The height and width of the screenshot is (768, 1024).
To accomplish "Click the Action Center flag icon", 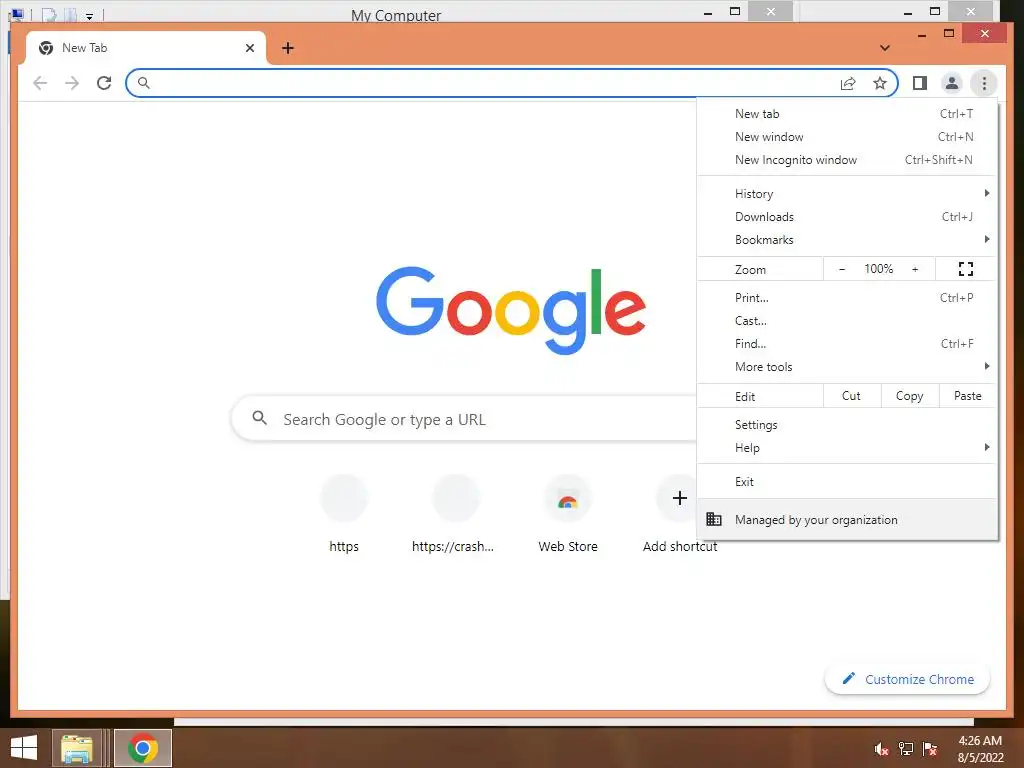I will click(x=930, y=749).
